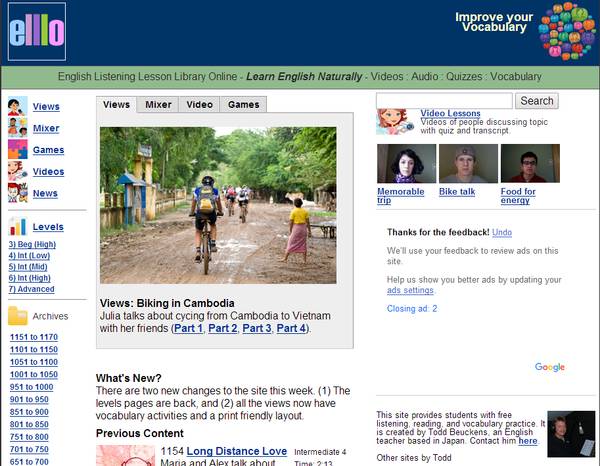This screenshot has width=600, height=466.
Task: Open the ads settings link
Action: tap(410, 290)
